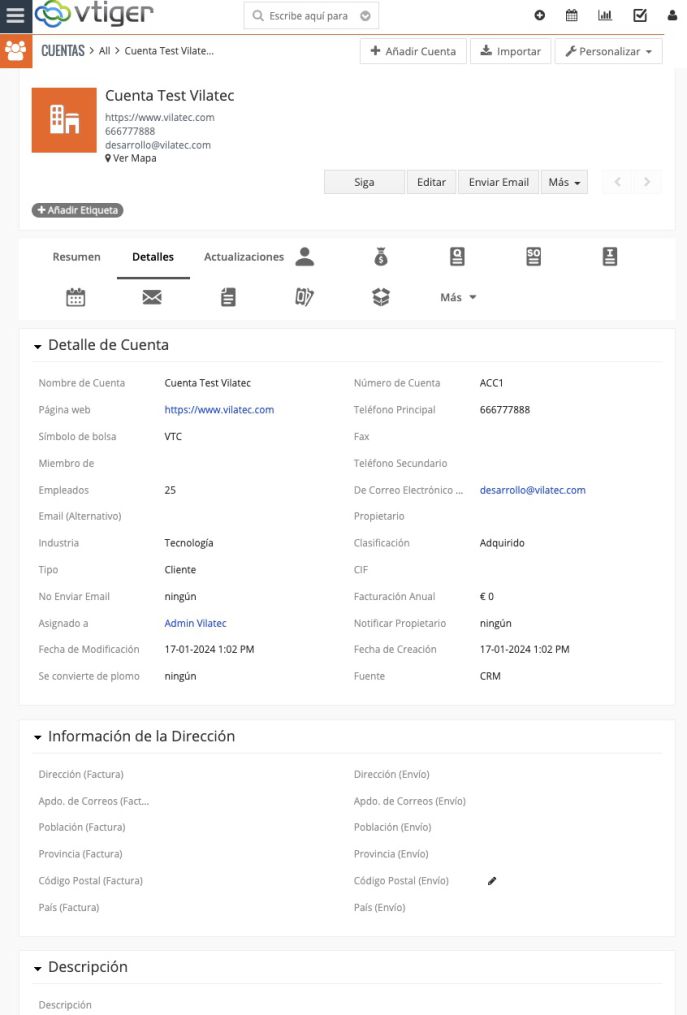Viewport: 687px width, 1015px height.
Task: Open the Contacts related tab icon
Action: coord(305,257)
